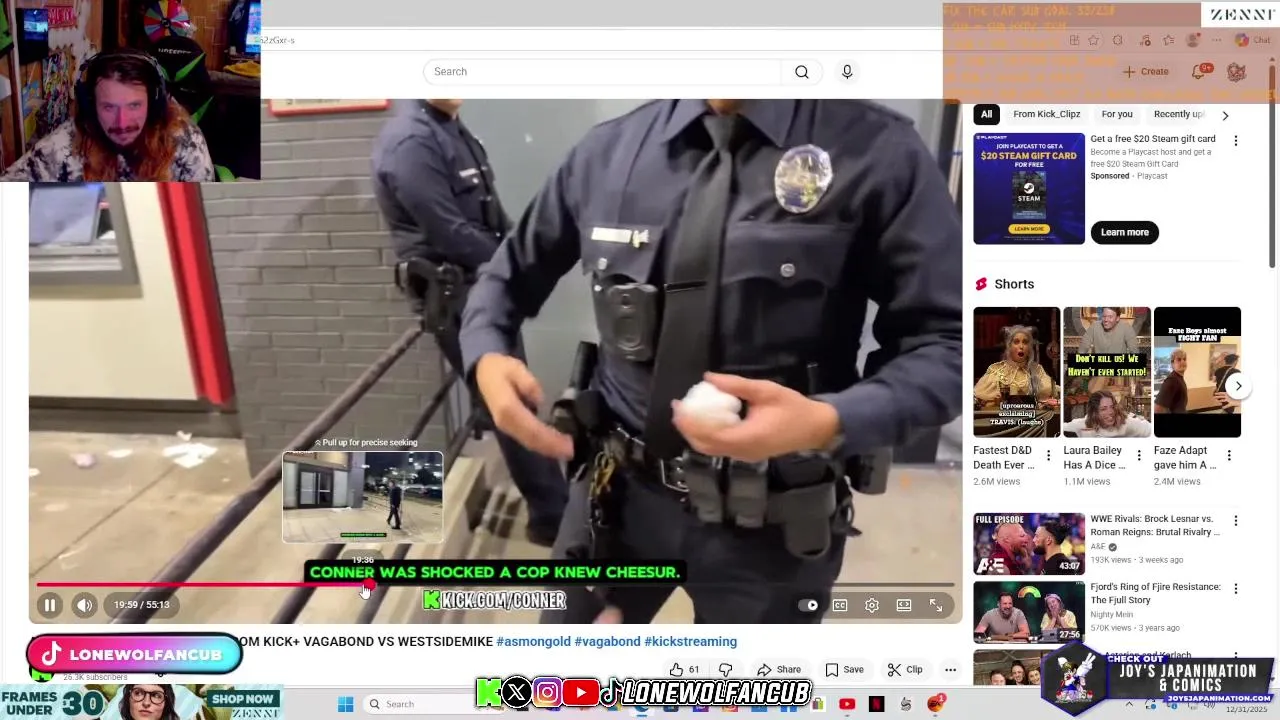This screenshot has width=1280, height=720.
Task: Open browser favorites star icon
Action: coord(1093,40)
